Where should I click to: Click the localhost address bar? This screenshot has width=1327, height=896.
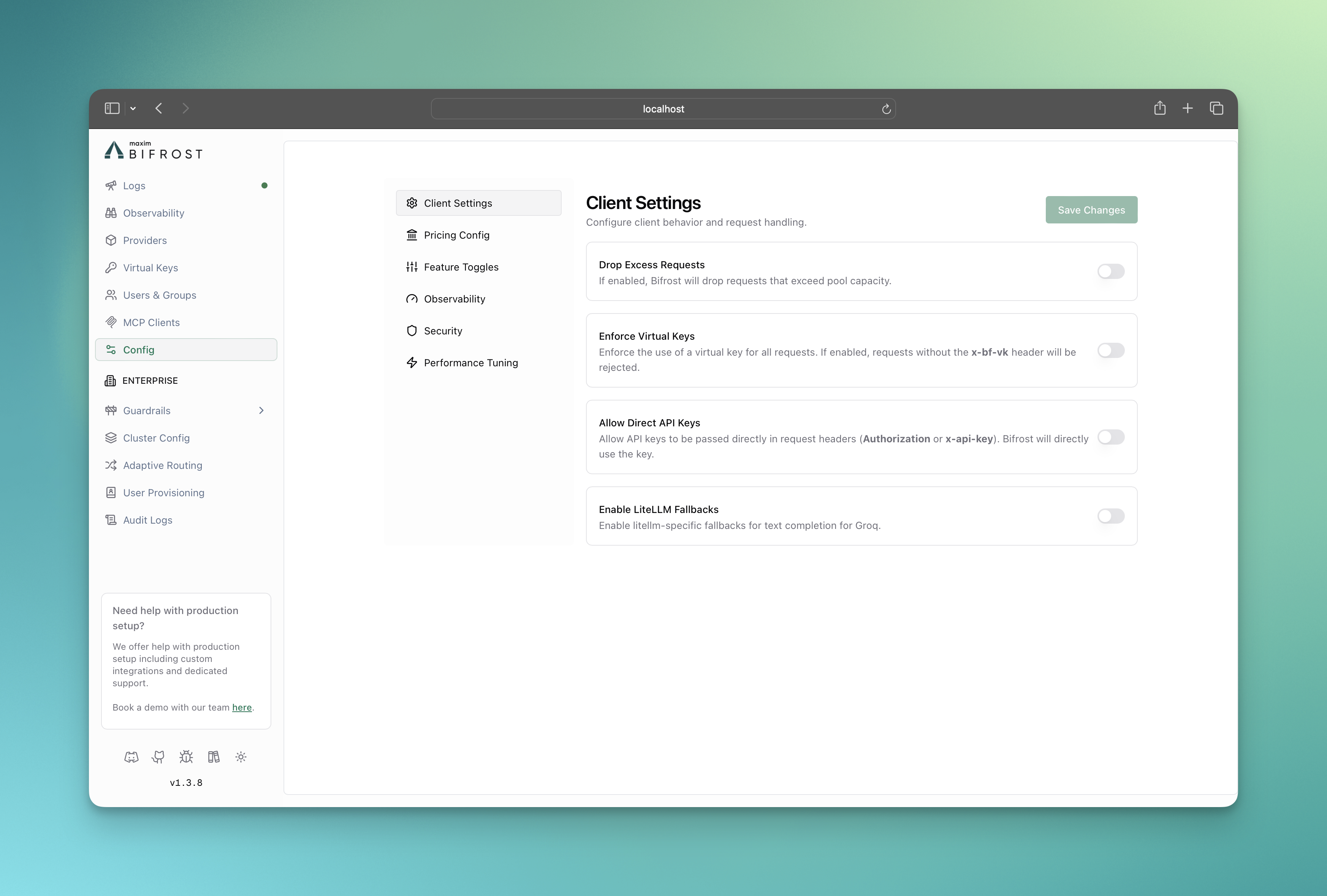pyautogui.click(x=662, y=109)
